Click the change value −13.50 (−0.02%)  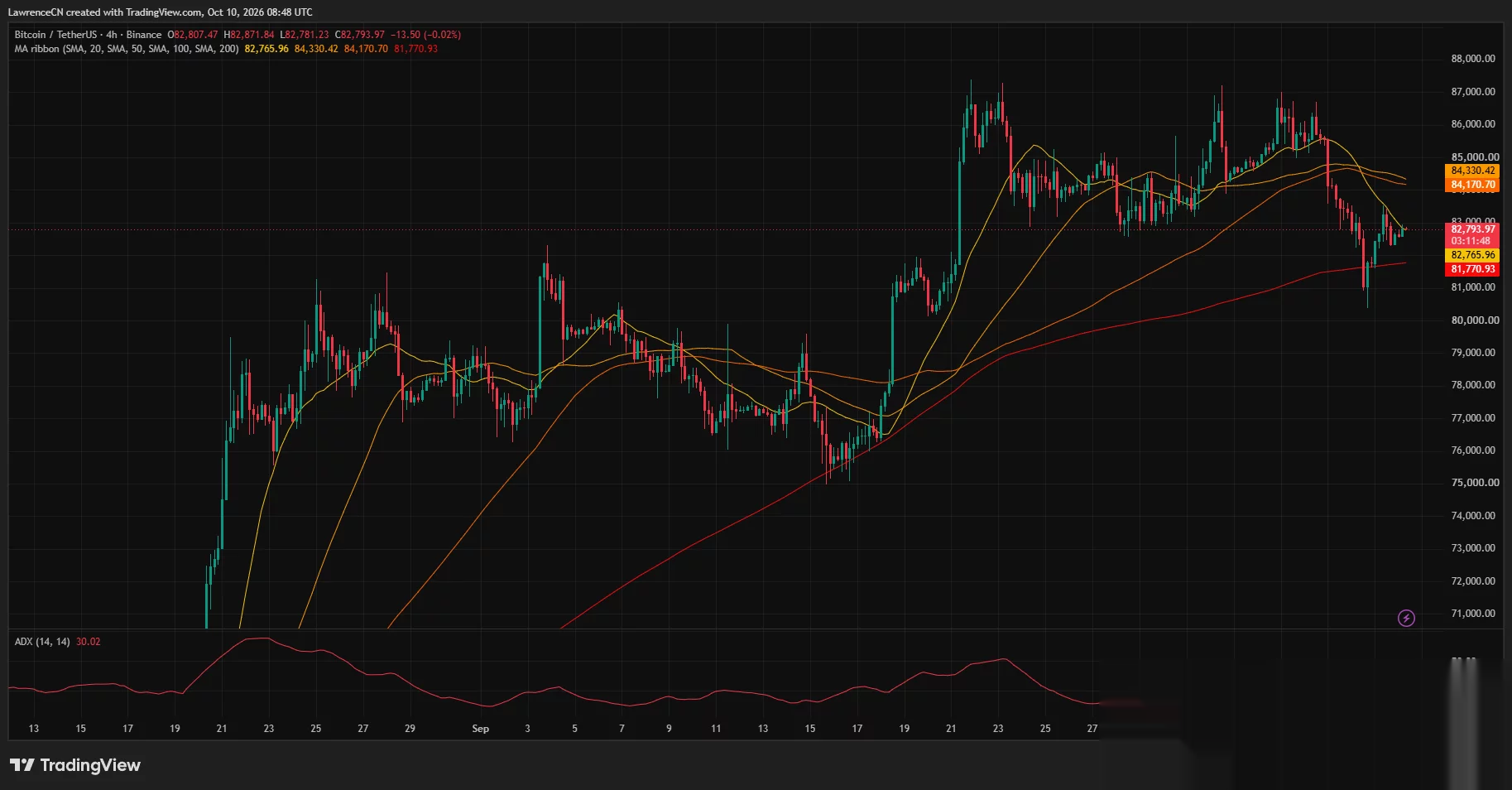click(x=425, y=35)
